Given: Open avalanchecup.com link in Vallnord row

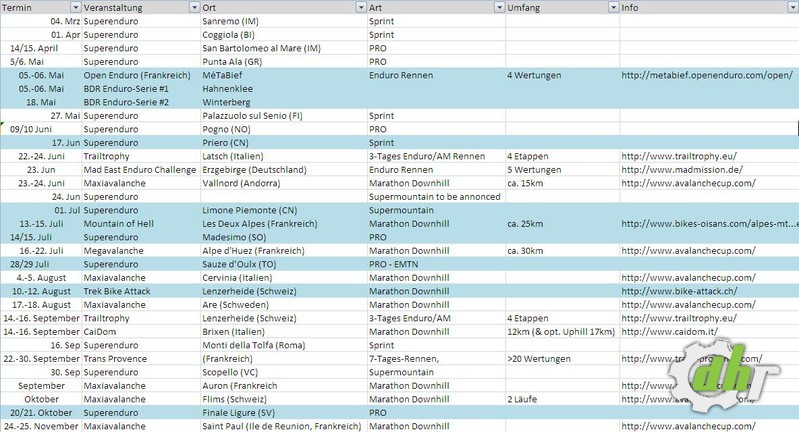Looking at the screenshot, I should pyautogui.click(x=688, y=183).
